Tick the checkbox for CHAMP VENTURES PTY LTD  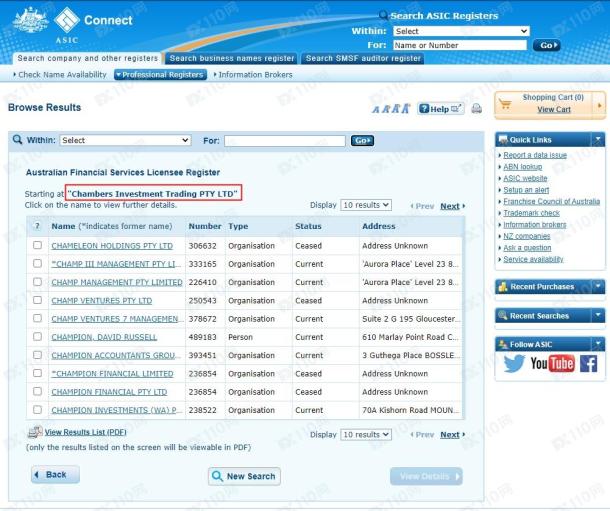click(37, 300)
